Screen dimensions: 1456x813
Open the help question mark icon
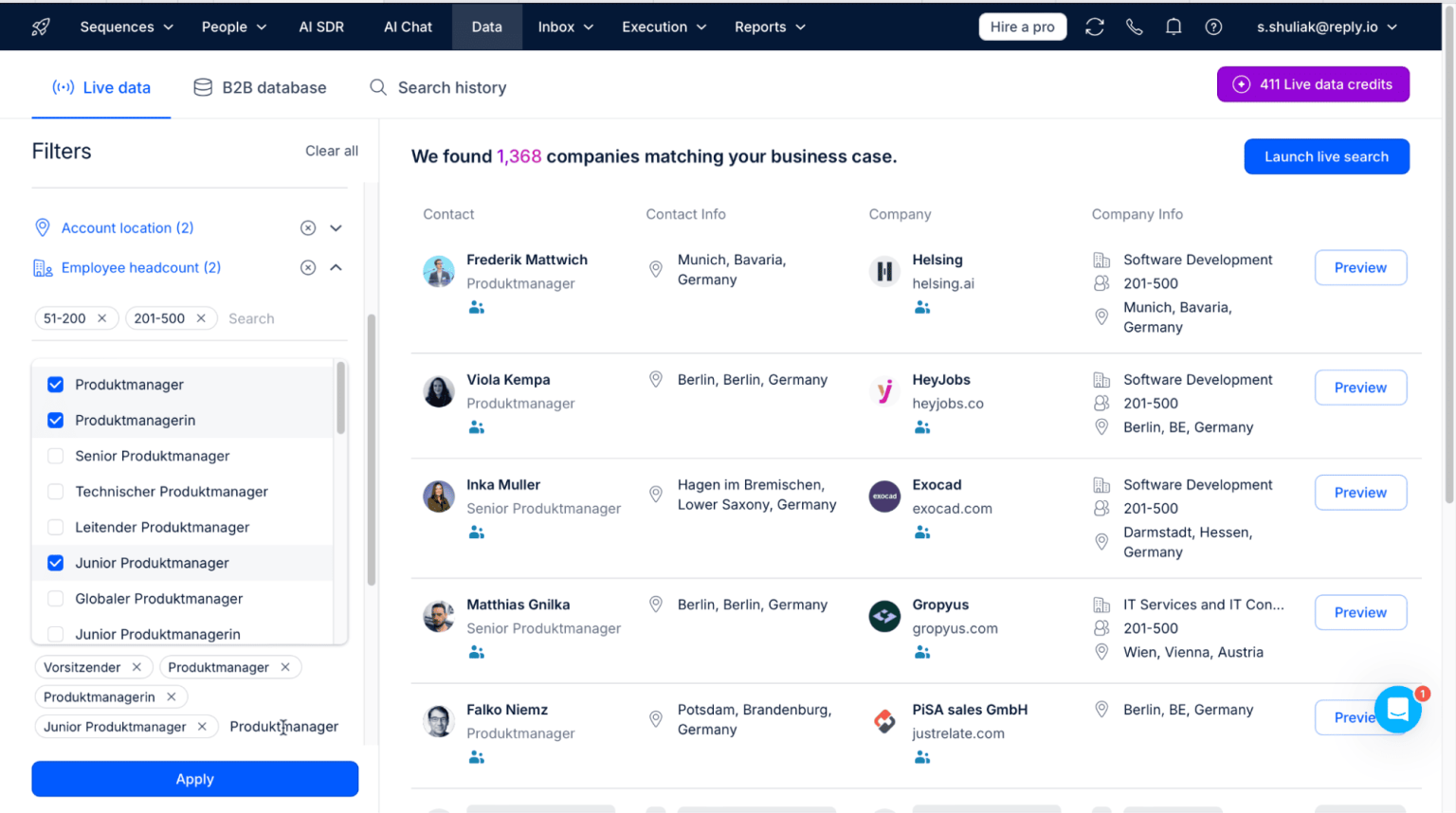(x=1213, y=27)
